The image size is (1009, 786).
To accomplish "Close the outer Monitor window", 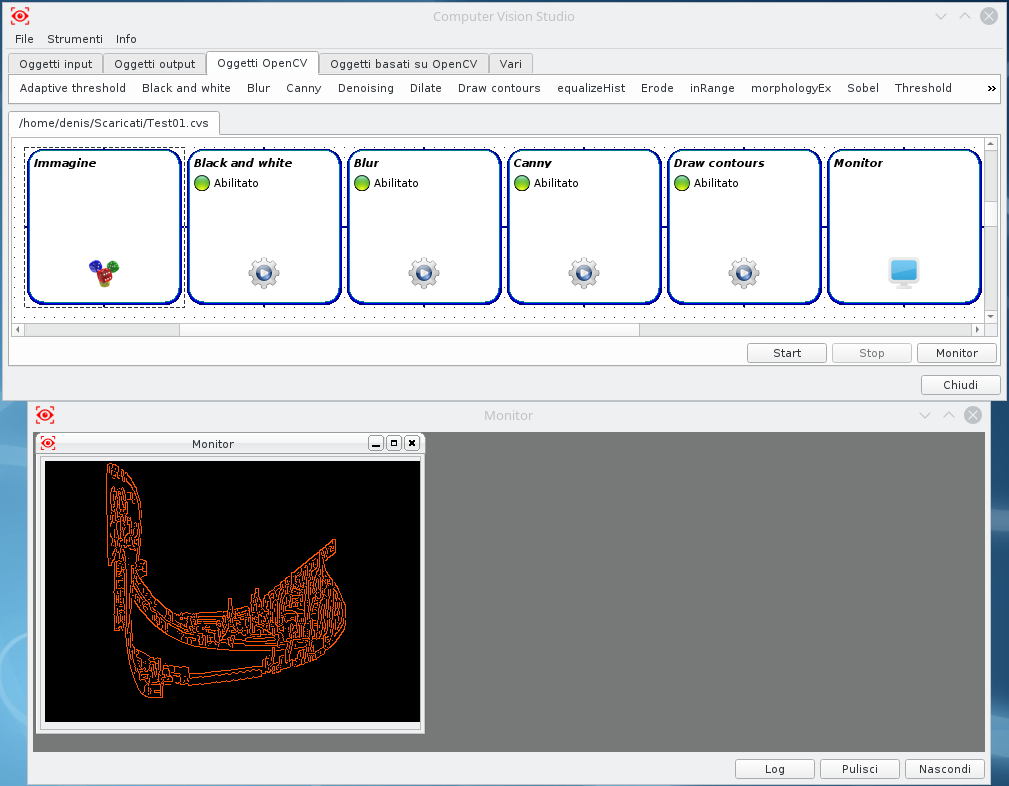I will coord(973,415).
